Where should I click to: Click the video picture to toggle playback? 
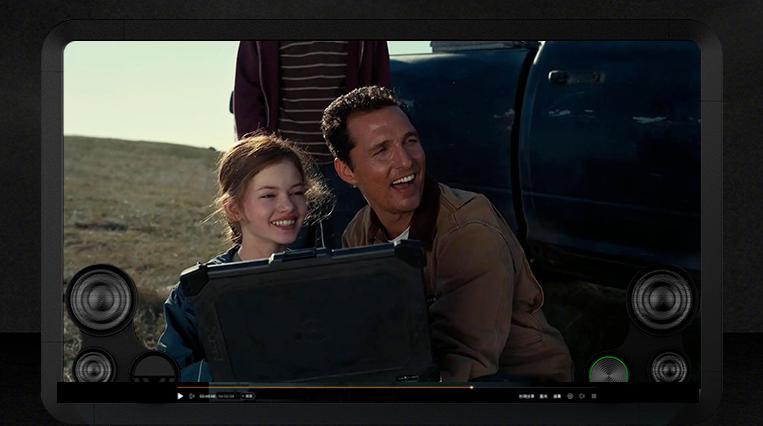tap(381, 200)
